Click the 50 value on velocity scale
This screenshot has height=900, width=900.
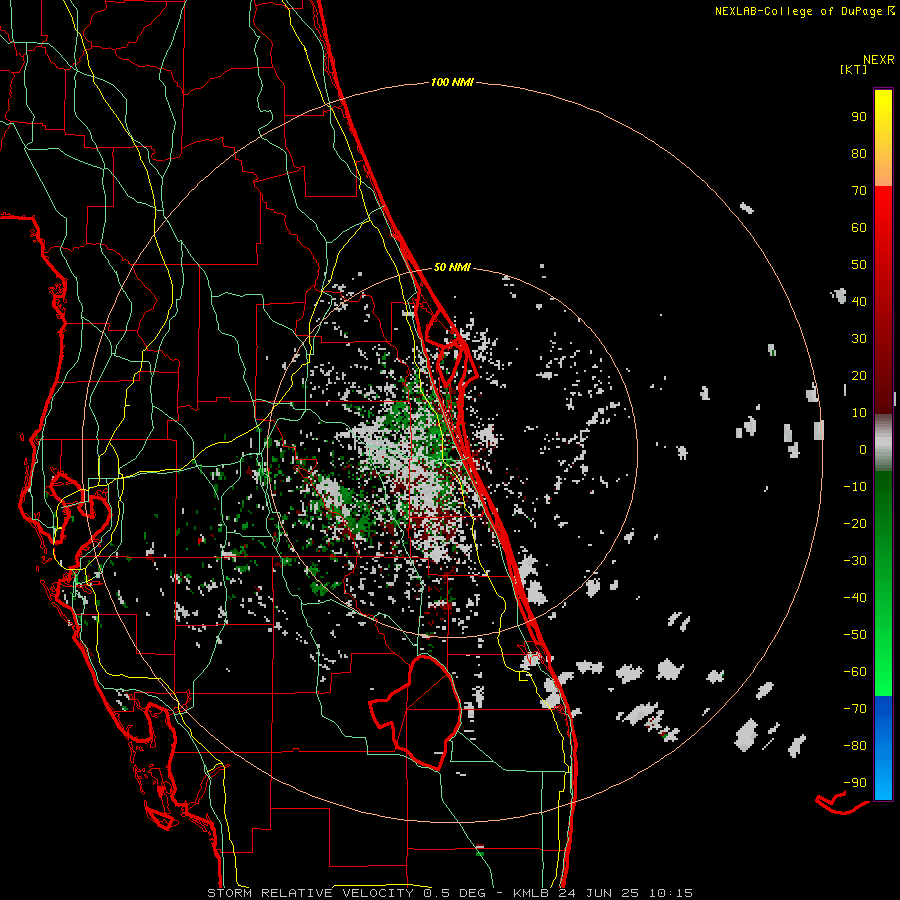pos(859,265)
